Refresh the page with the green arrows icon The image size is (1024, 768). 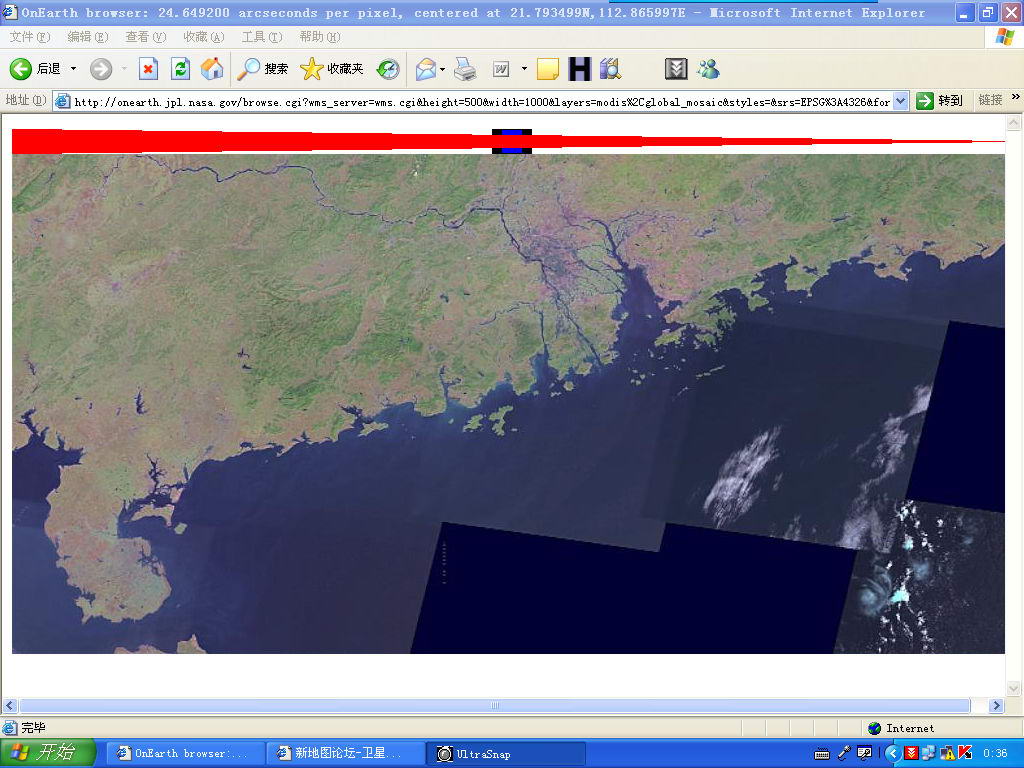pos(180,69)
